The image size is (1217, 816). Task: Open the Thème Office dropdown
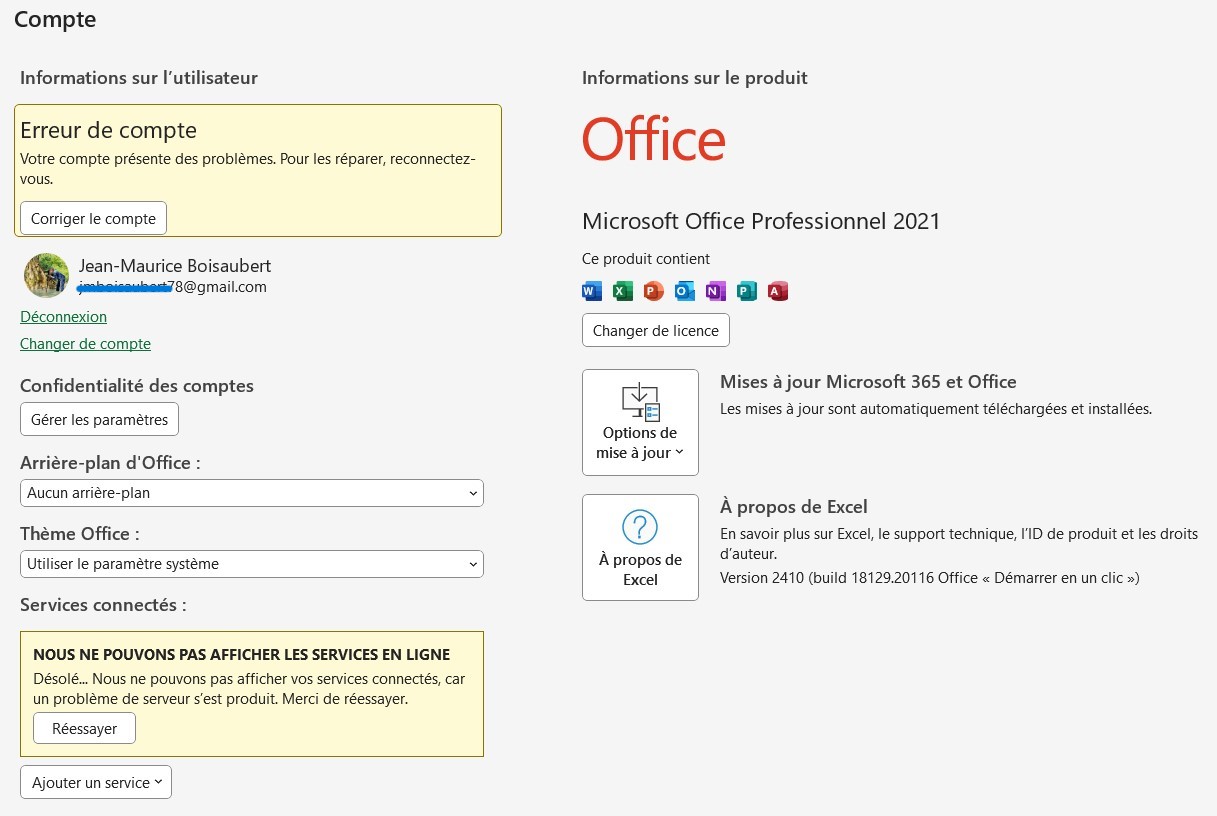click(x=251, y=563)
